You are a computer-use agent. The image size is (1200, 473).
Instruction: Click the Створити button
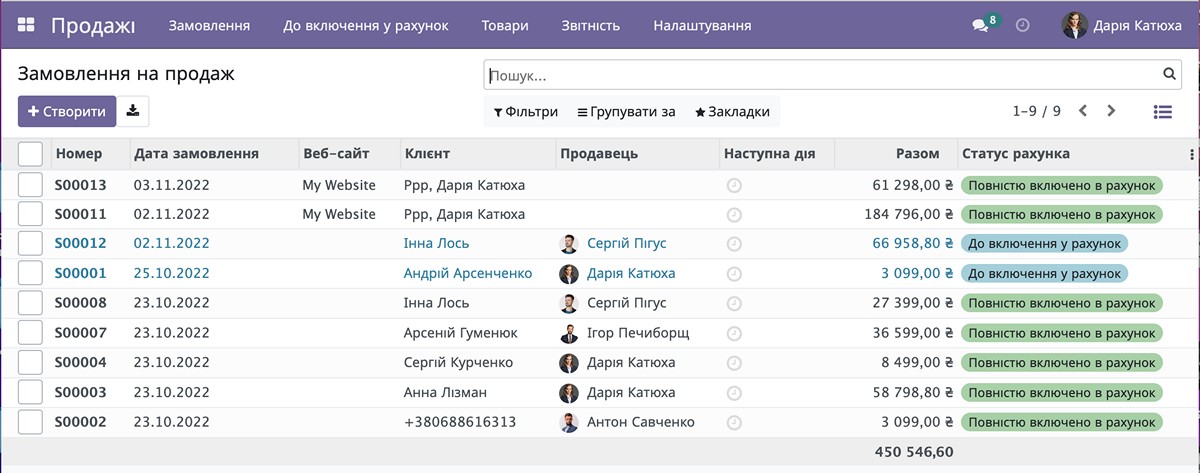67,111
